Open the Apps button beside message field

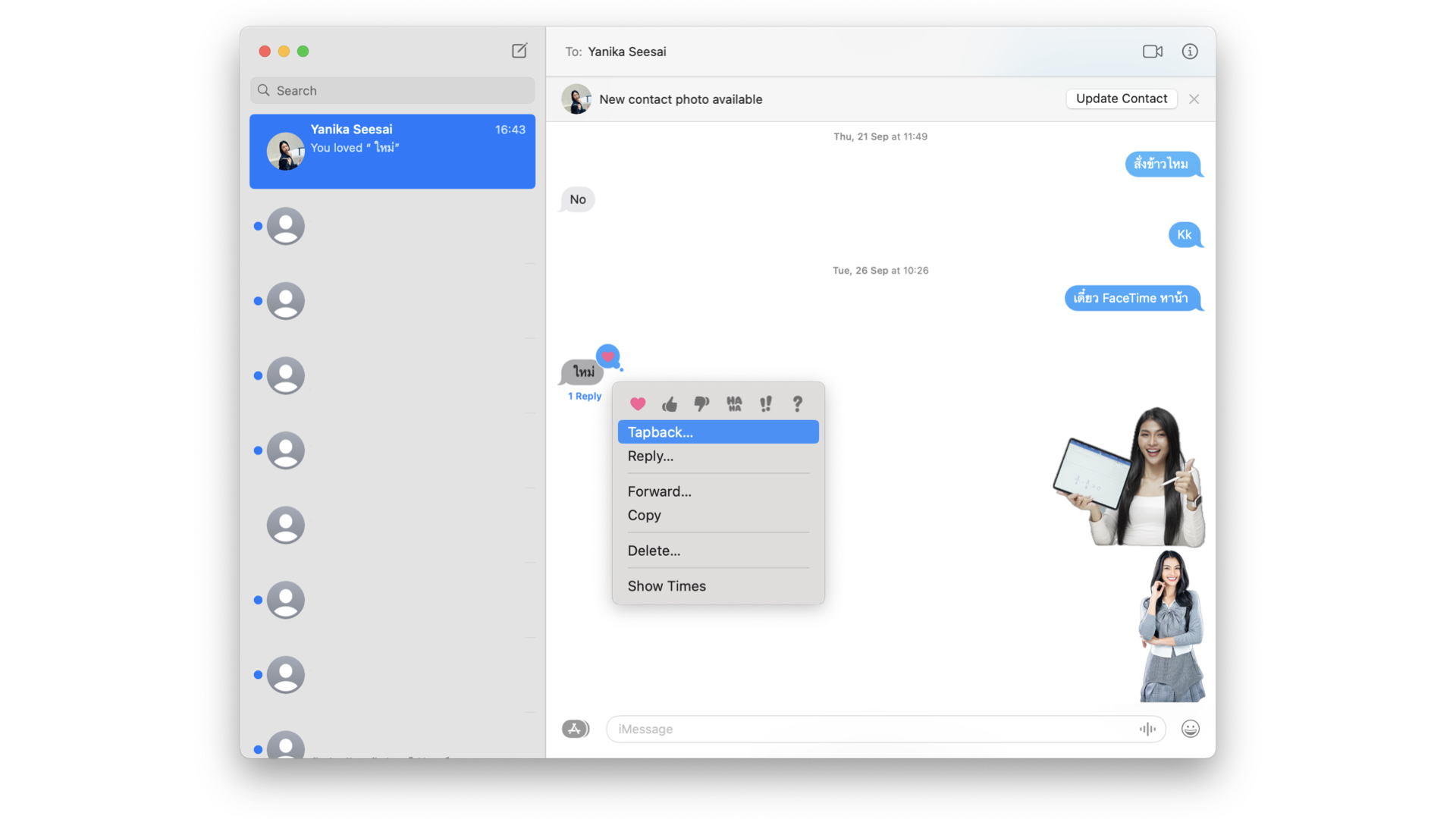[575, 729]
